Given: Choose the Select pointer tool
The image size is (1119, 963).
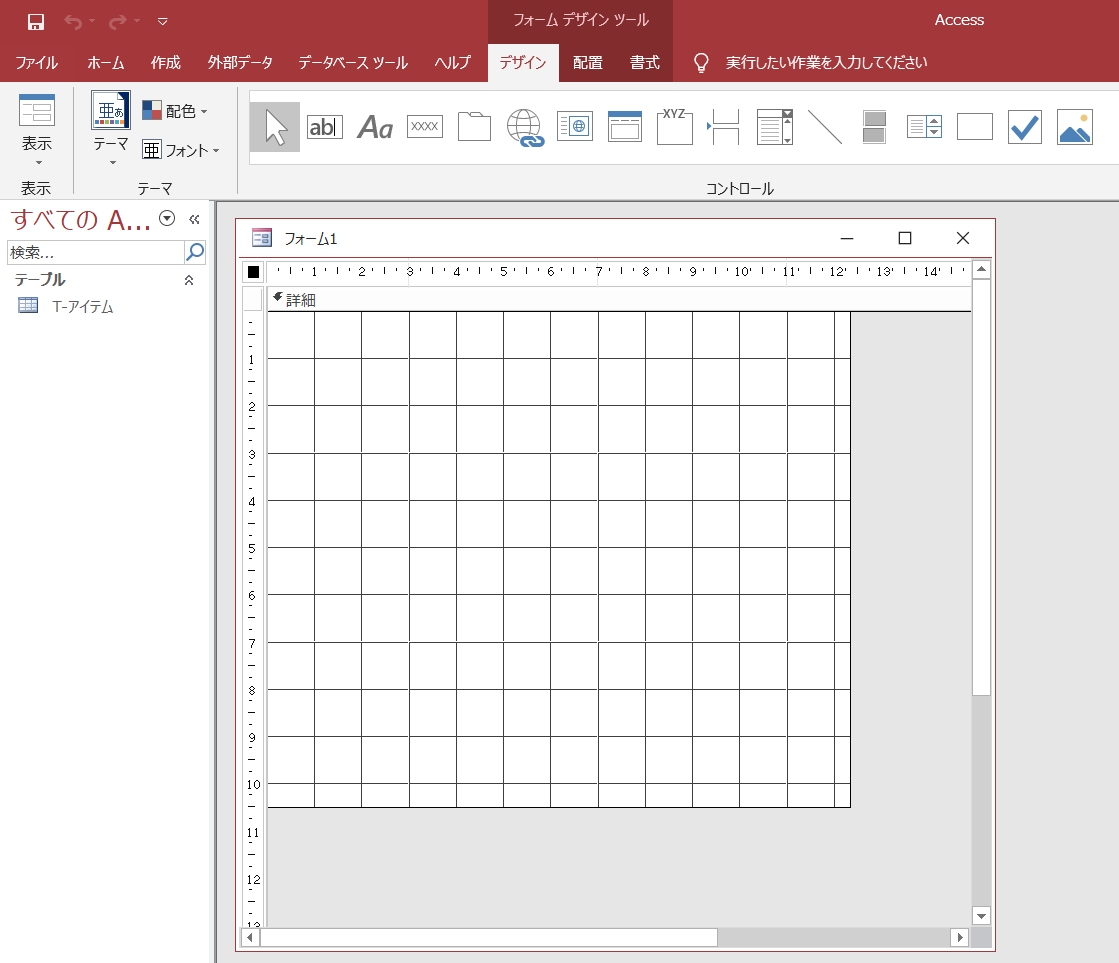Looking at the screenshot, I should [x=275, y=127].
